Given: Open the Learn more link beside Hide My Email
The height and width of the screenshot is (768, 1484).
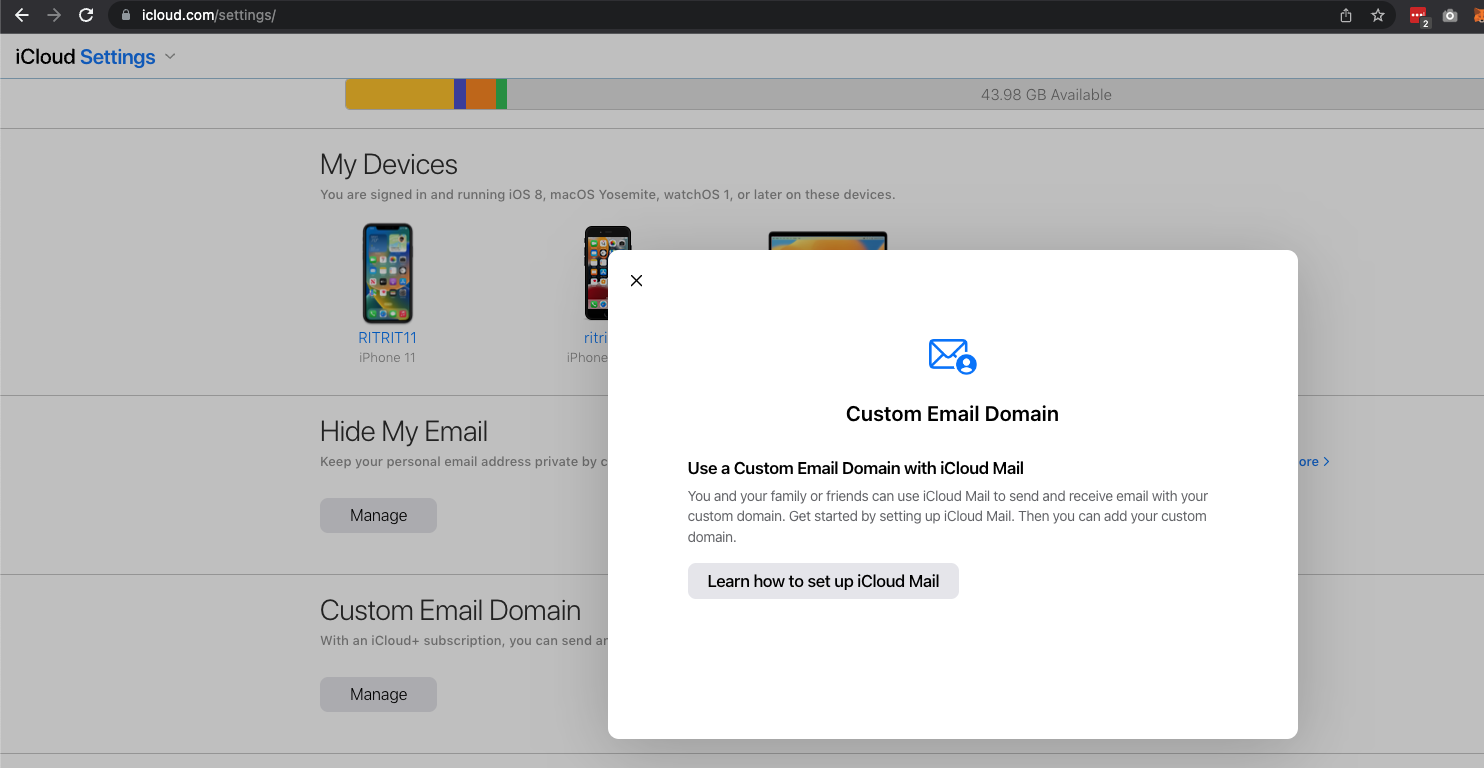Looking at the screenshot, I should click(x=1313, y=462).
